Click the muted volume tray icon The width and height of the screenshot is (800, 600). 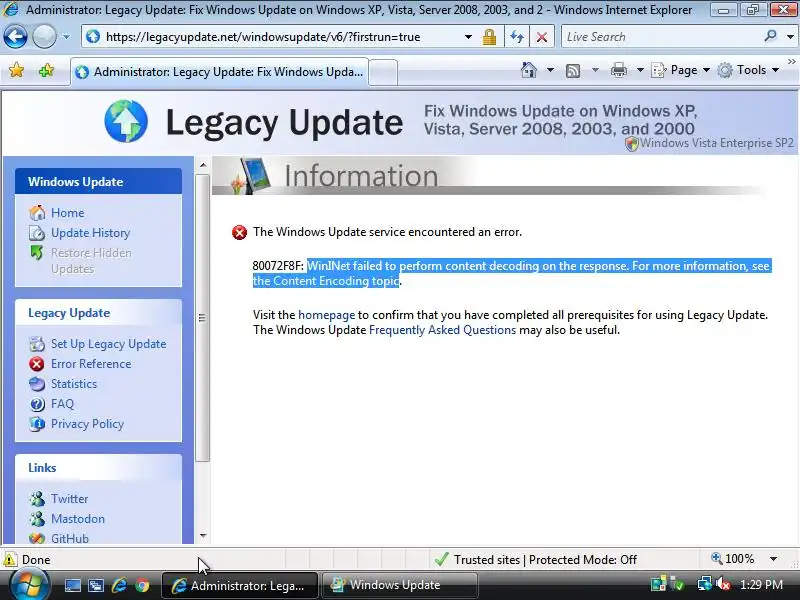pos(722,584)
